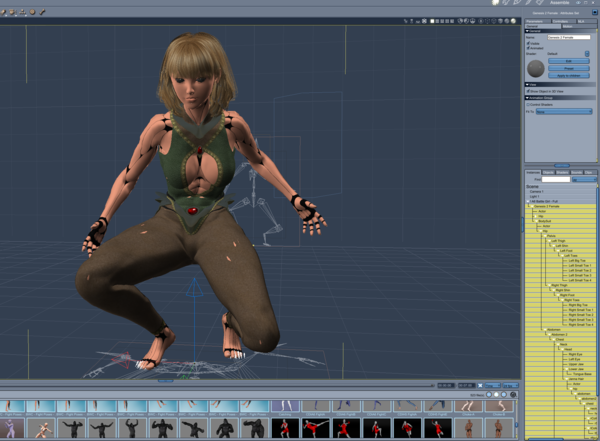
Task: Select the Left Small Toe 3 row
Action: coord(561,275)
